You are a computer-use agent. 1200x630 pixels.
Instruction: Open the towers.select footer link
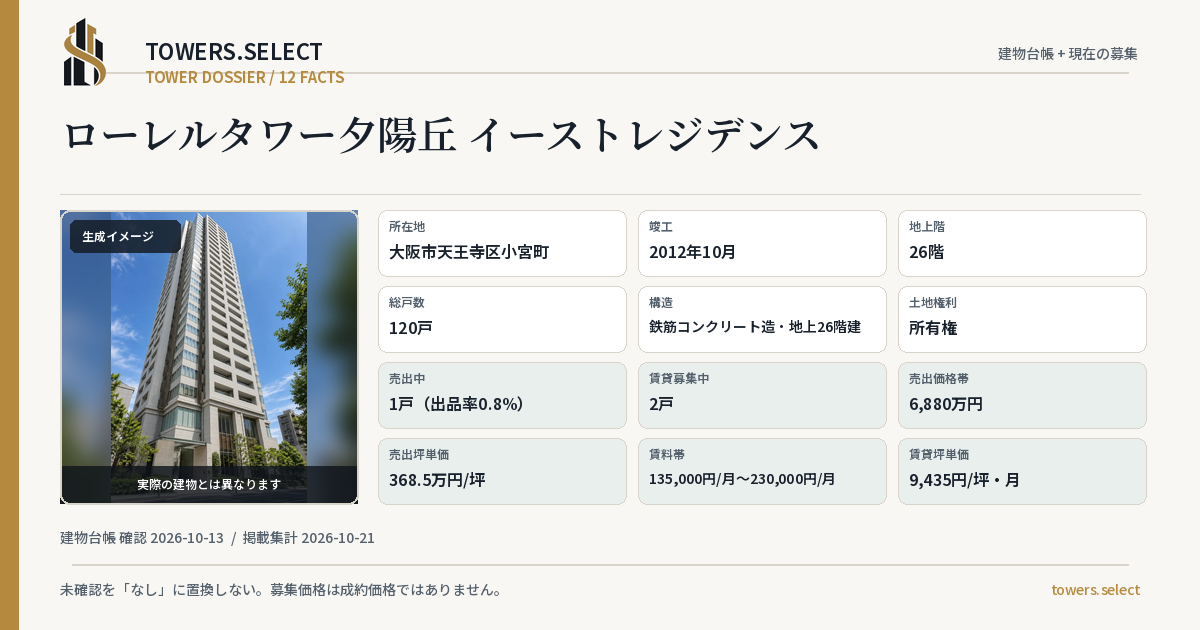(1095, 590)
